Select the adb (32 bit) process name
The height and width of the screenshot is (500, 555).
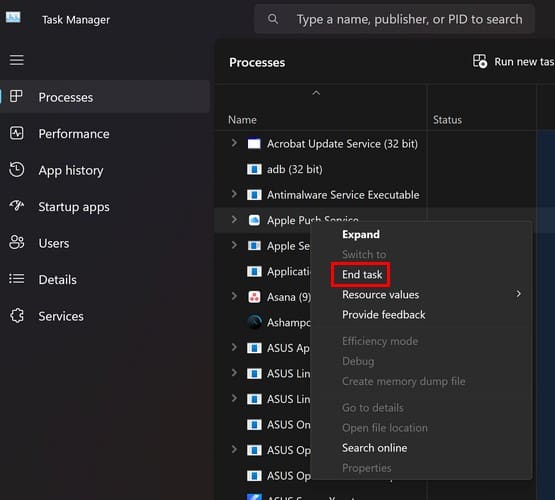pyautogui.click(x=294, y=169)
